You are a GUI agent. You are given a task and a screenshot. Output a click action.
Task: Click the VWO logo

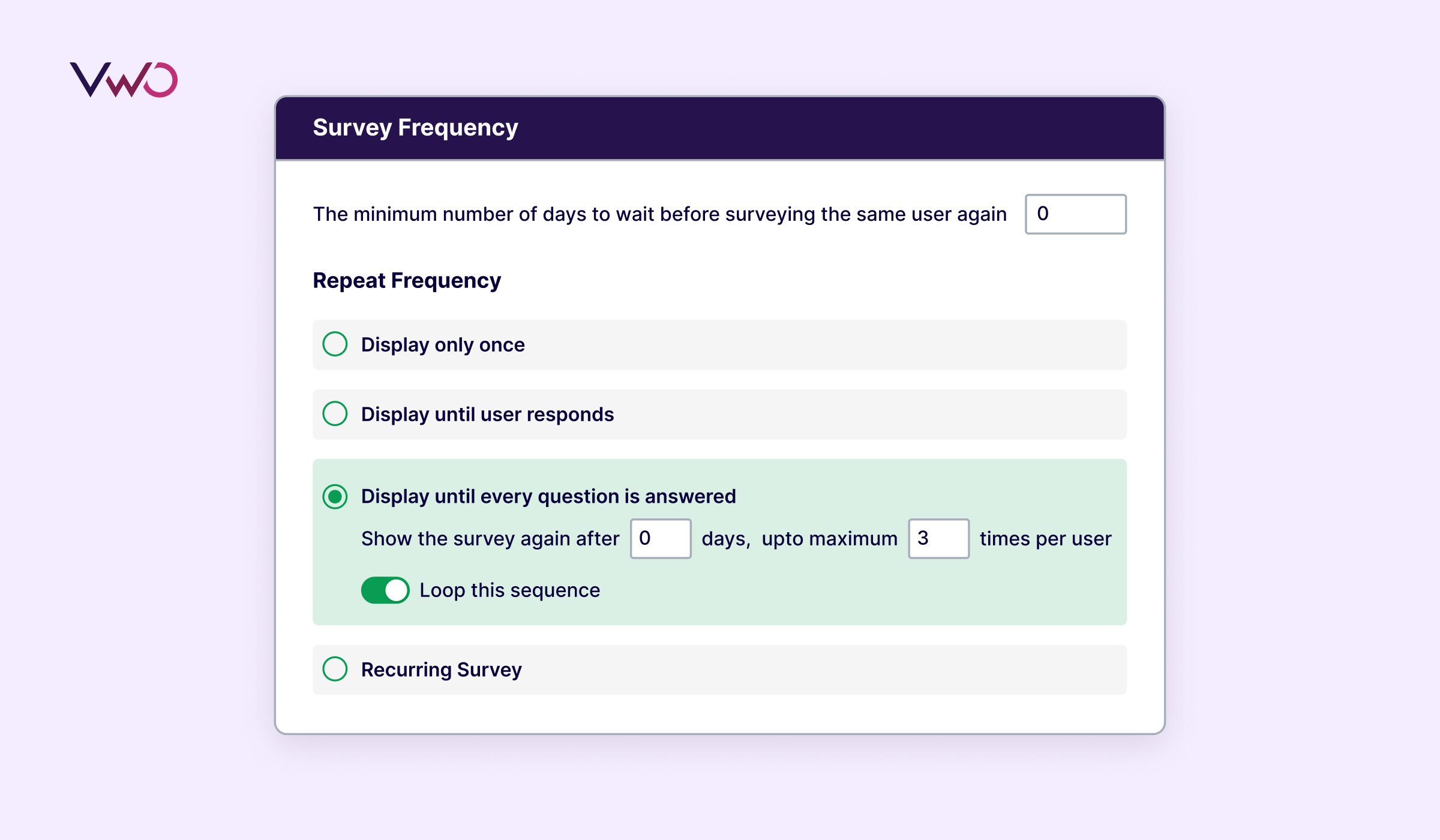pos(124,80)
